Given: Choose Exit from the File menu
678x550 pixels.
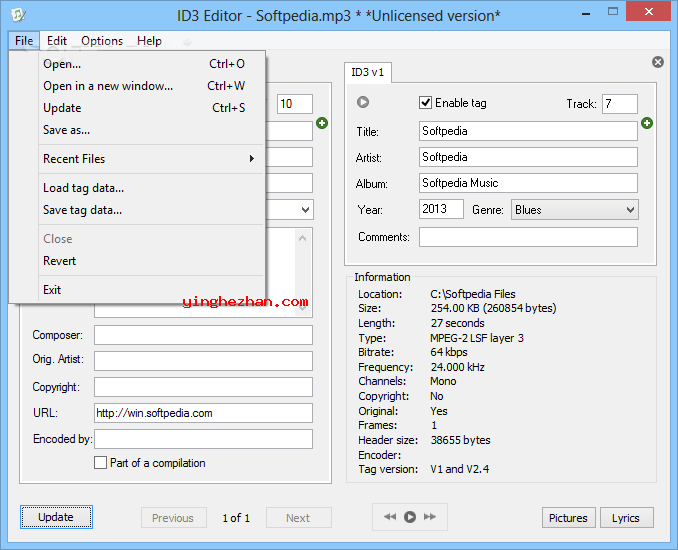Looking at the screenshot, I should pyautogui.click(x=149, y=290).
